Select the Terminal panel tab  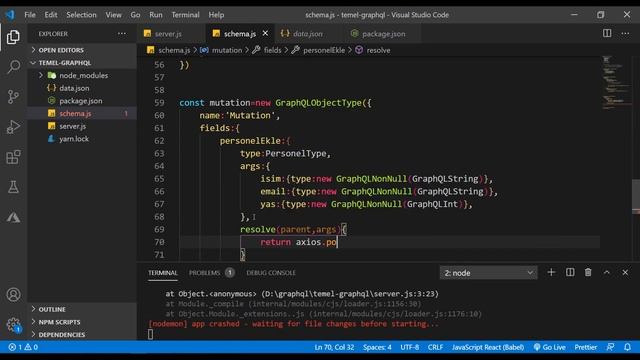(x=163, y=273)
